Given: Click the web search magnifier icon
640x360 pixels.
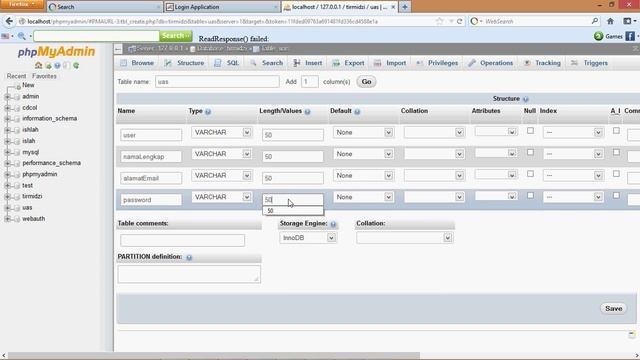Looking at the screenshot, I should [x=595, y=21].
